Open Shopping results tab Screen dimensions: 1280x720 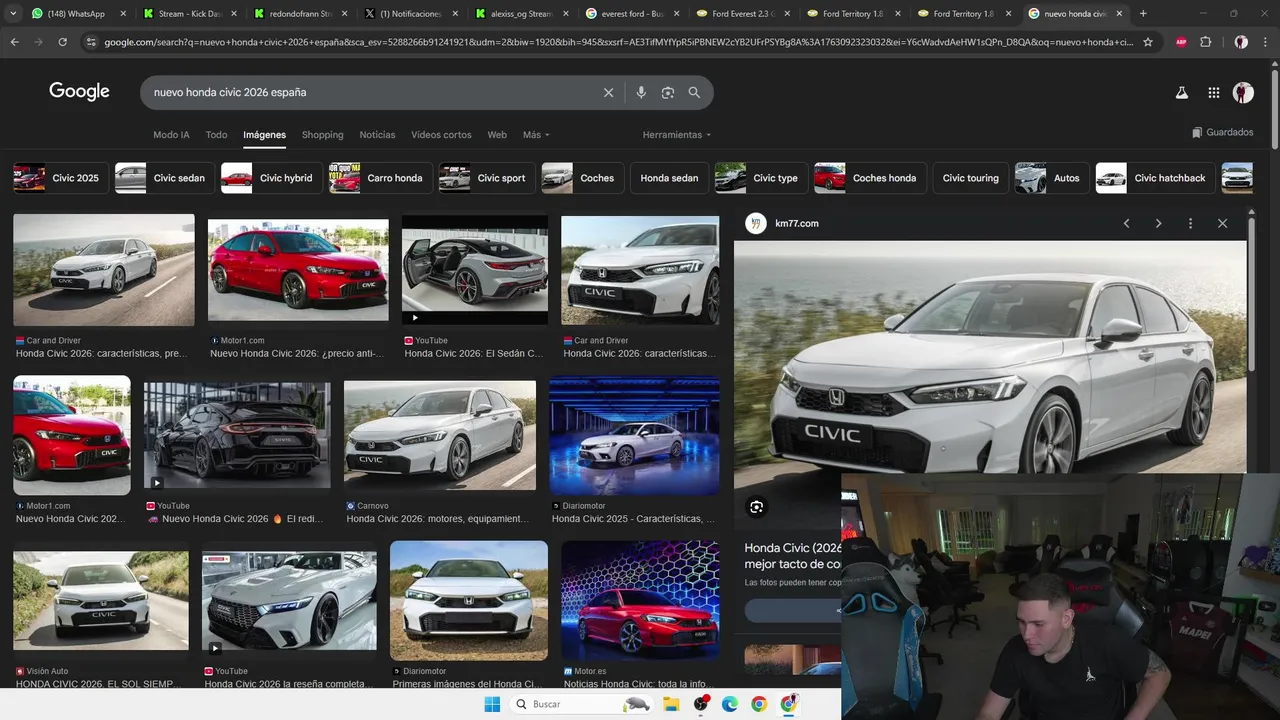click(x=322, y=135)
